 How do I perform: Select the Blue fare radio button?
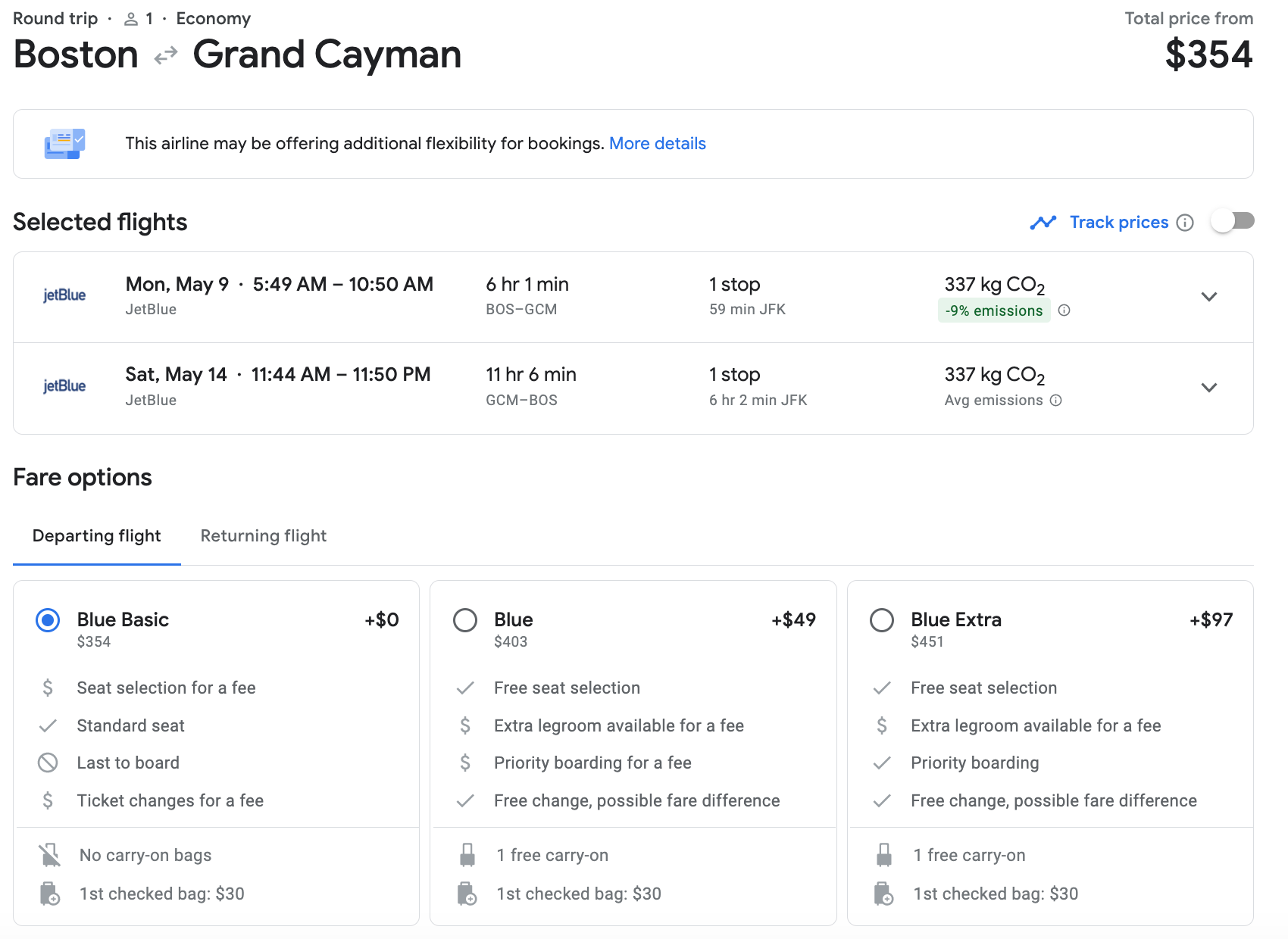tap(465, 620)
